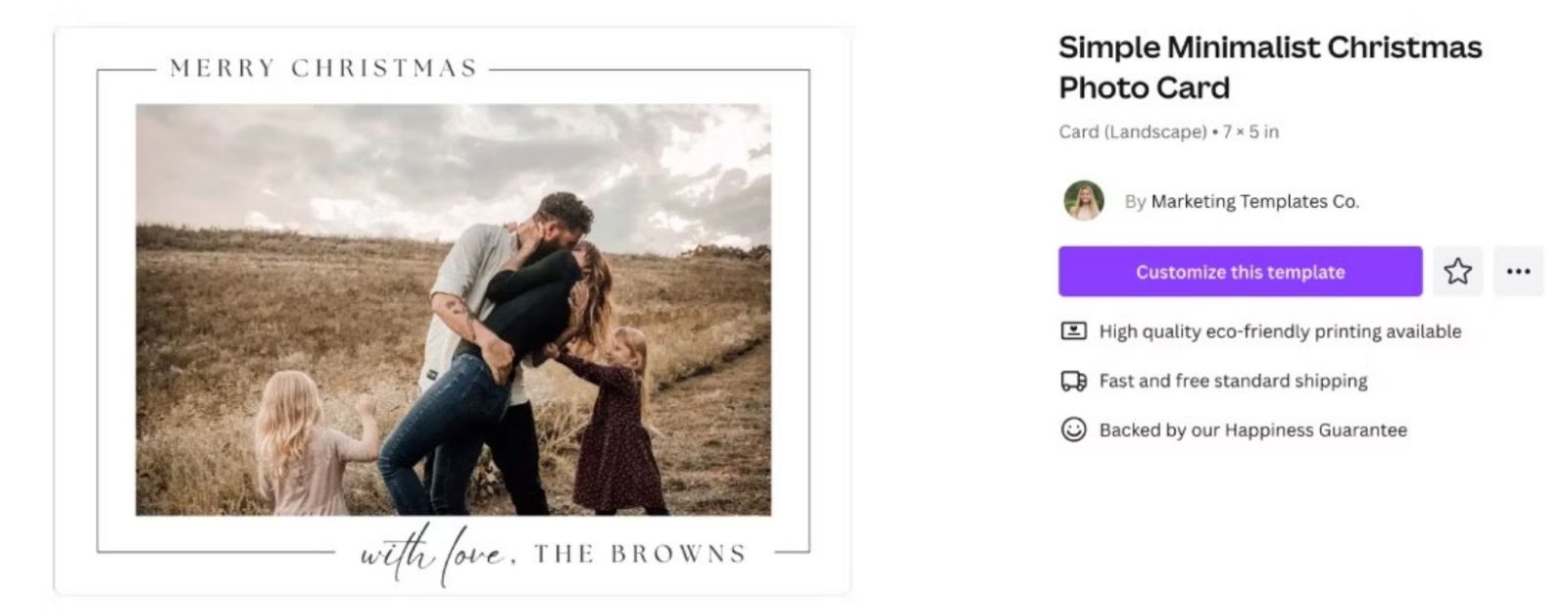The width and height of the screenshot is (1568, 610).
Task: Click the Happiness Guarantee smiley icon
Action: [1074, 430]
